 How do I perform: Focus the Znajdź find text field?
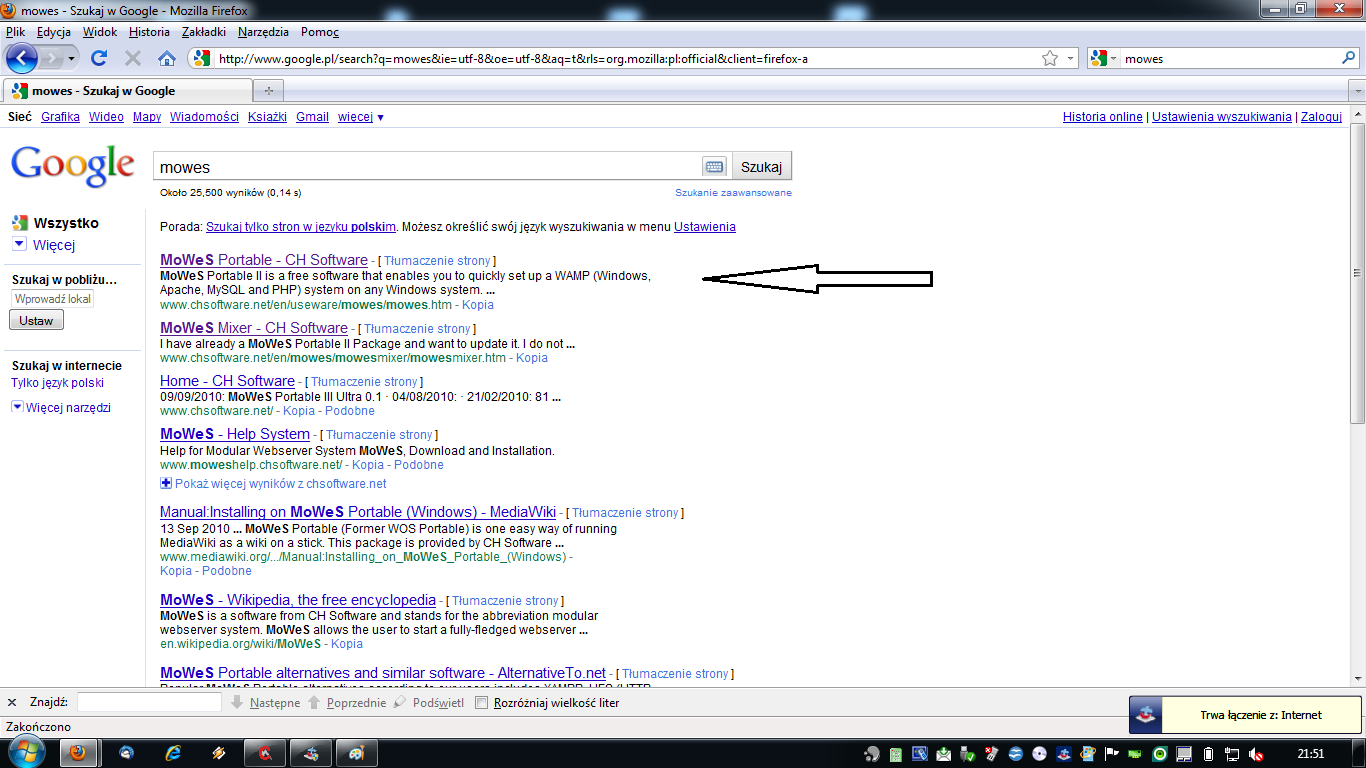[149, 703]
